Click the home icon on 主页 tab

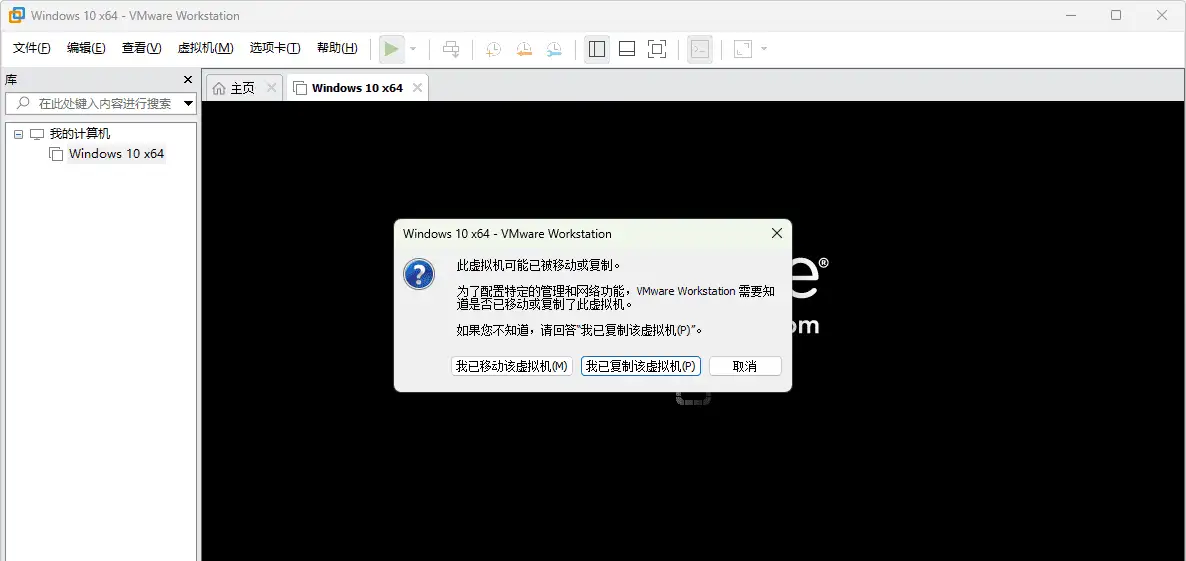tap(219, 88)
